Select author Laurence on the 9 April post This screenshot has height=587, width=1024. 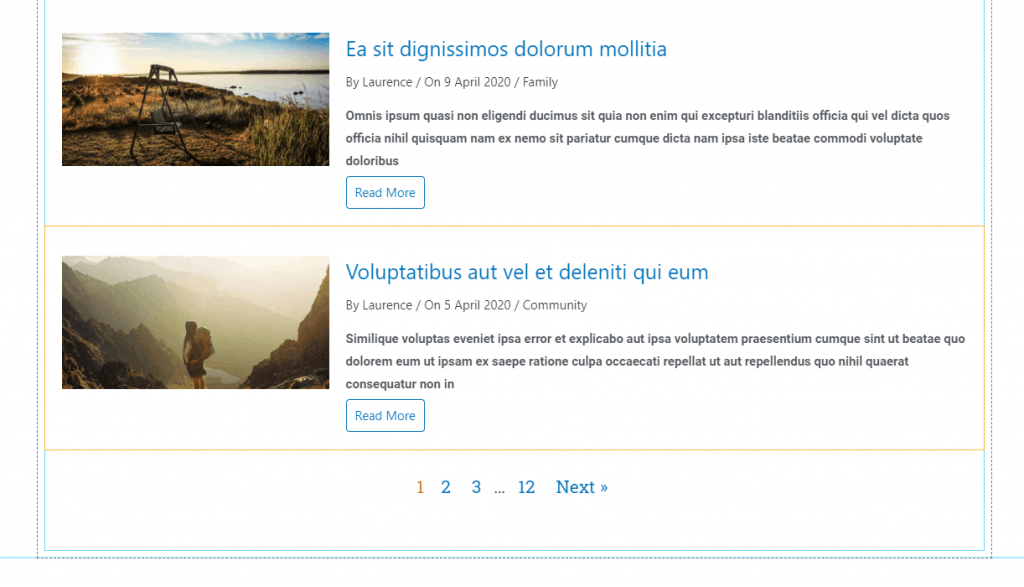coord(386,82)
